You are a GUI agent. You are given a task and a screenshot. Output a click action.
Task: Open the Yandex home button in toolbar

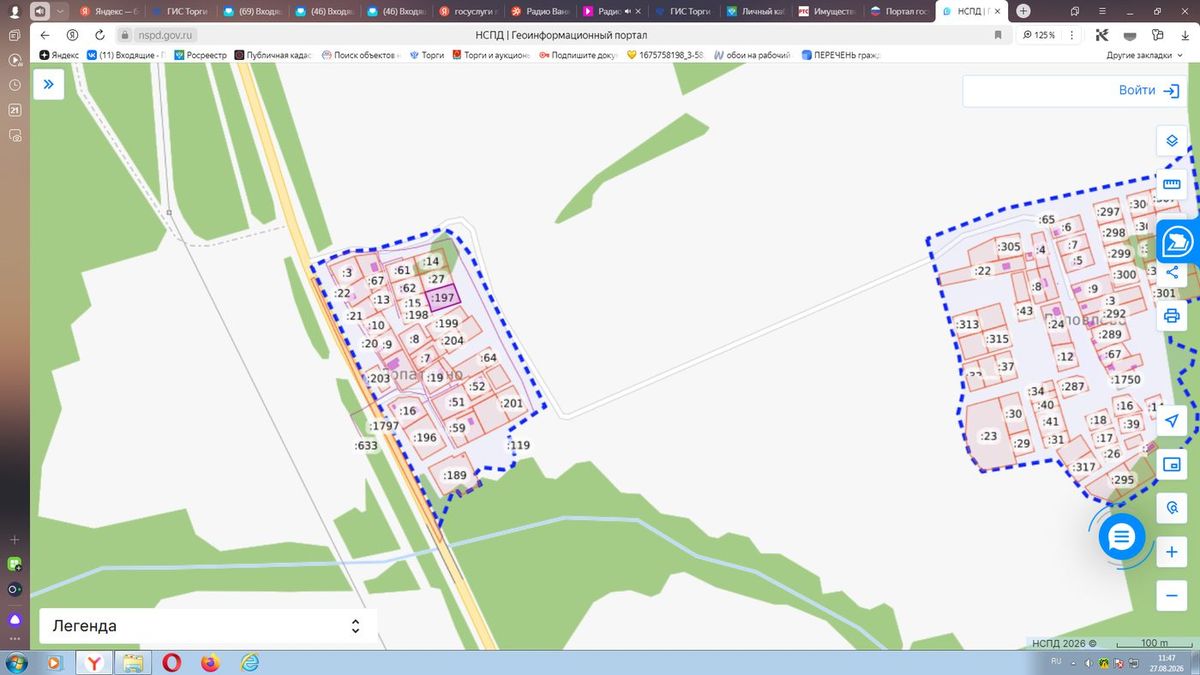[x=72, y=35]
